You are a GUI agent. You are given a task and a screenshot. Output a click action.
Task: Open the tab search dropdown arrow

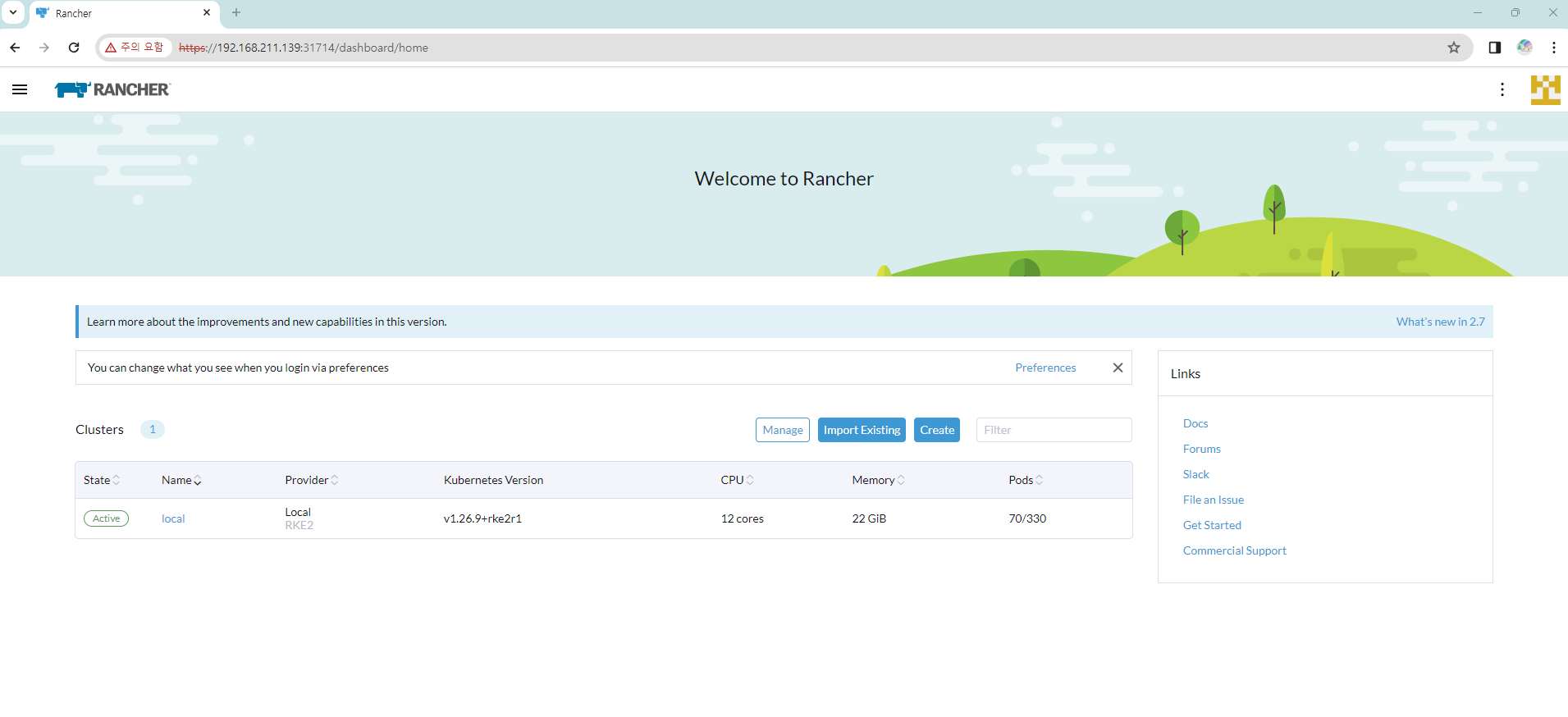[13, 12]
